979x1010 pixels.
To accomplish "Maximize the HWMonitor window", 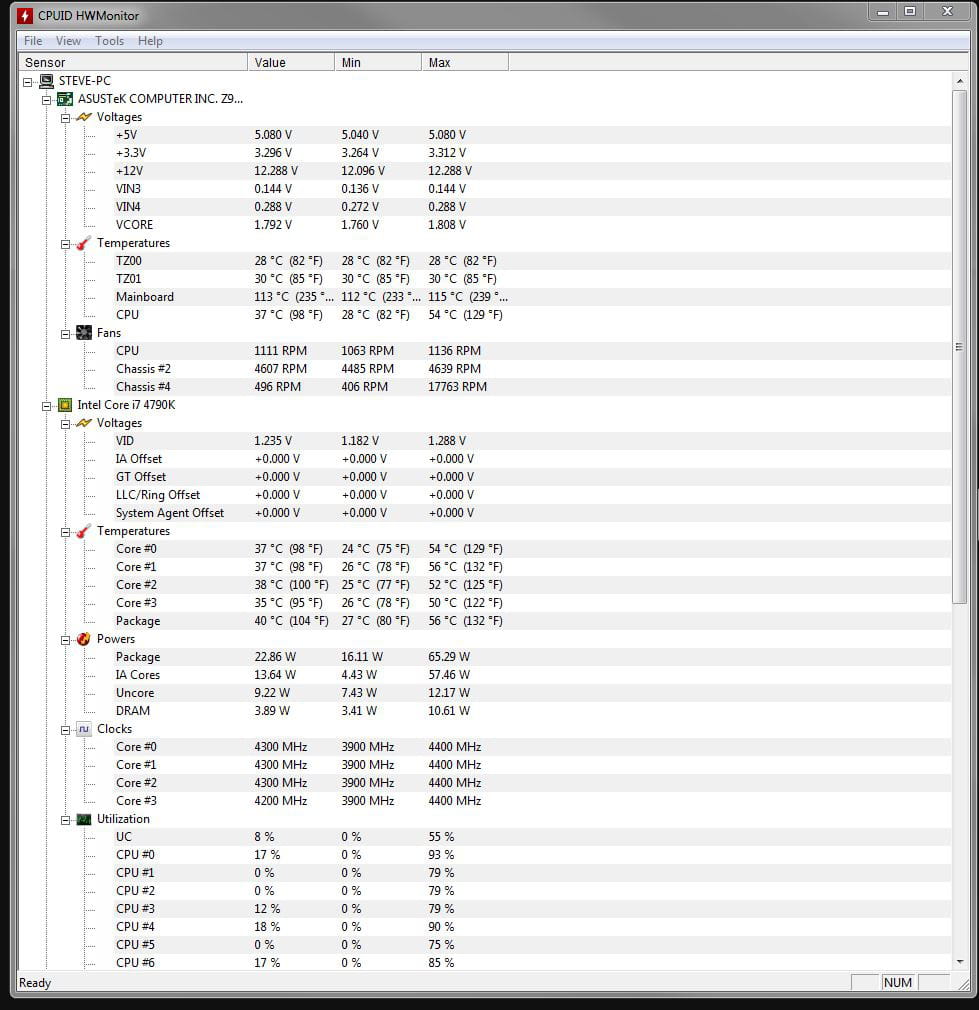I will pyautogui.click(x=910, y=12).
